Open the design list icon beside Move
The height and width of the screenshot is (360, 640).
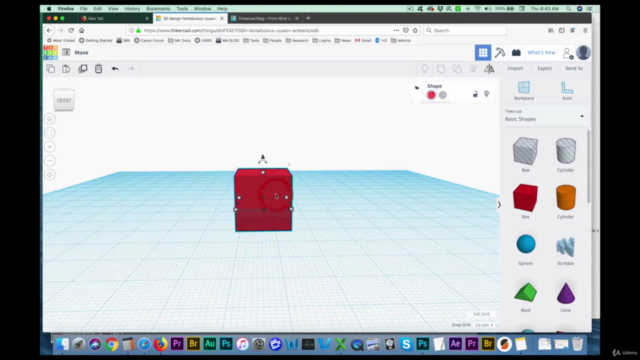(66, 52)
